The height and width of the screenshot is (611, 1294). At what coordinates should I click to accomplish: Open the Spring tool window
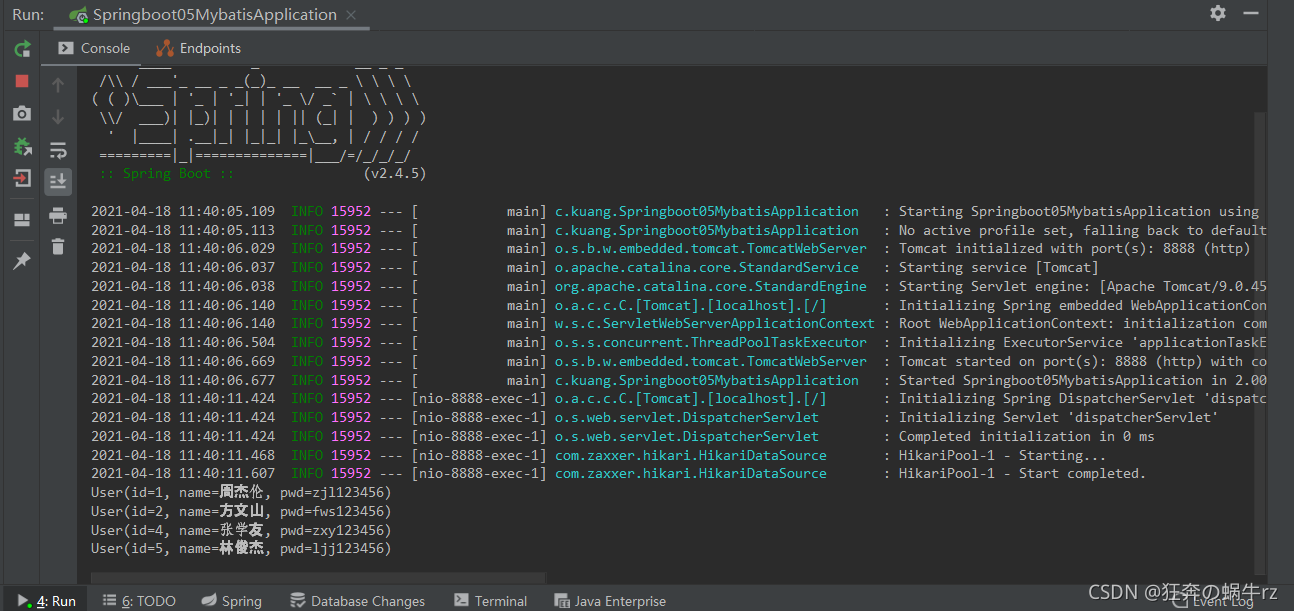pyautogui.click(x=231, y=600)
